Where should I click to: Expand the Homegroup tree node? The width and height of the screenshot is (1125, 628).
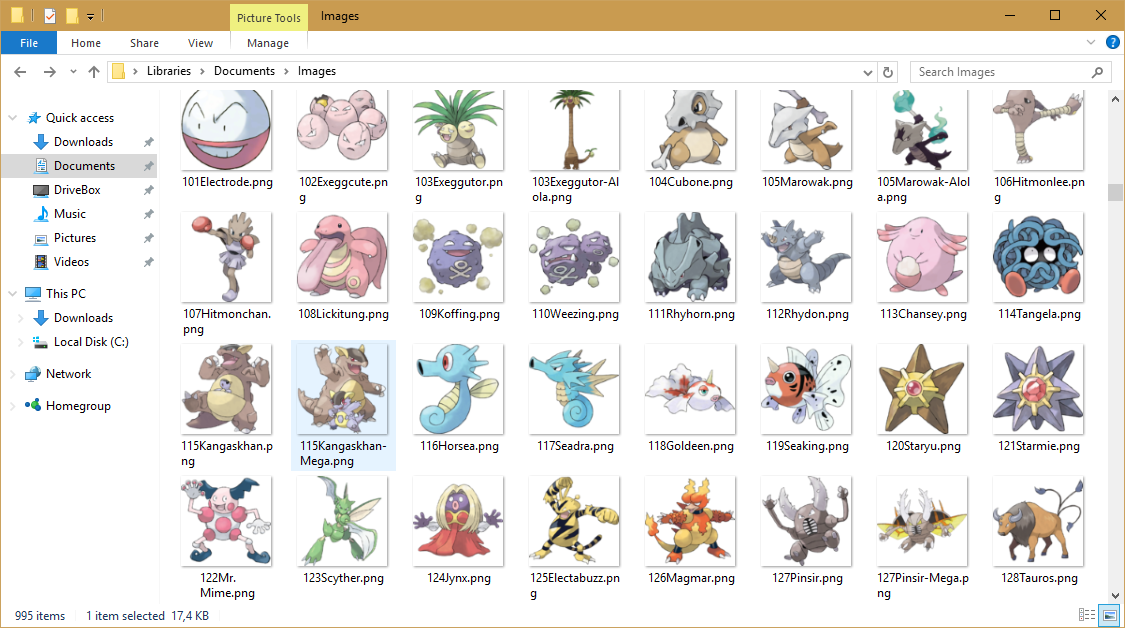tap(13, 406)
